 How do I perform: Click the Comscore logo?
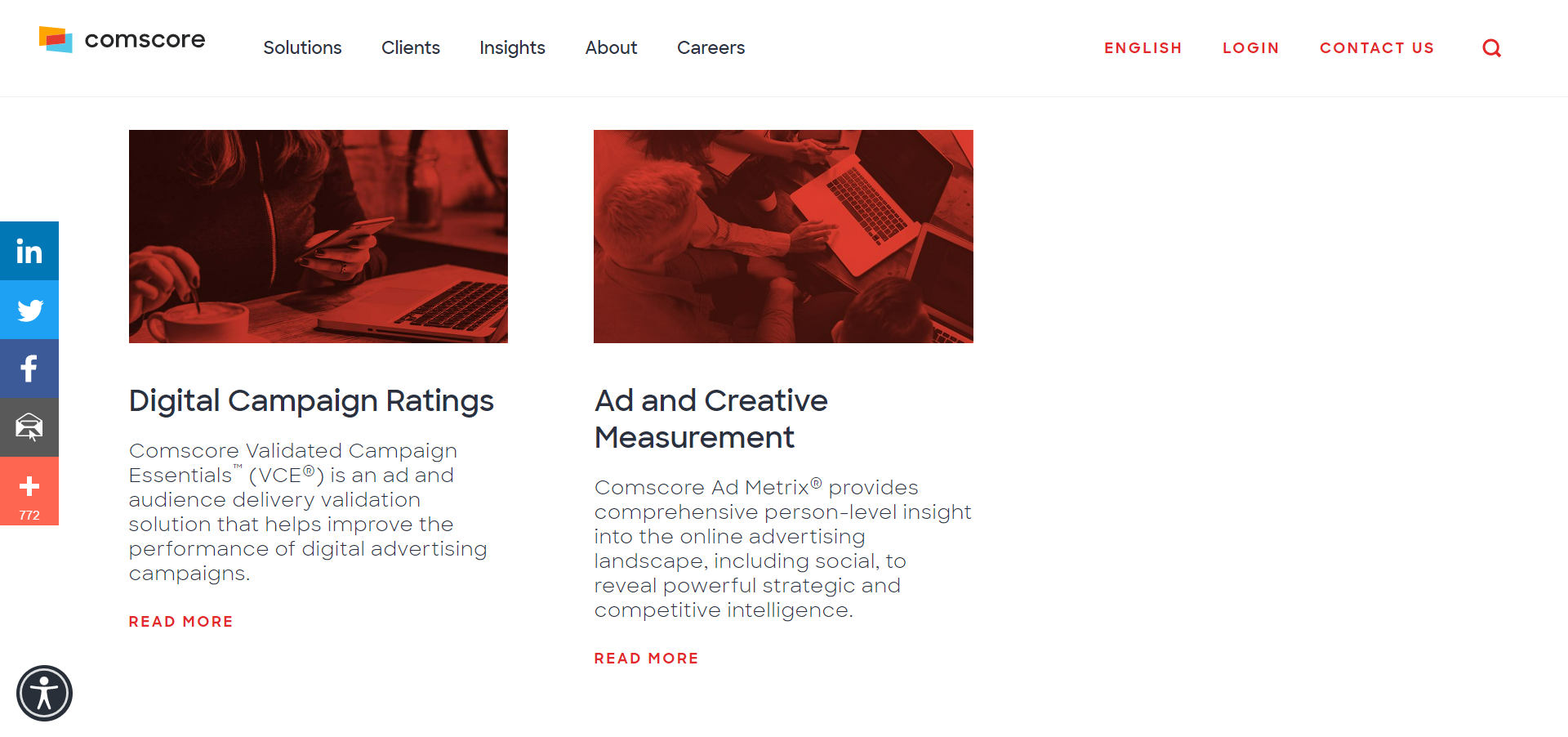[122, 39]
